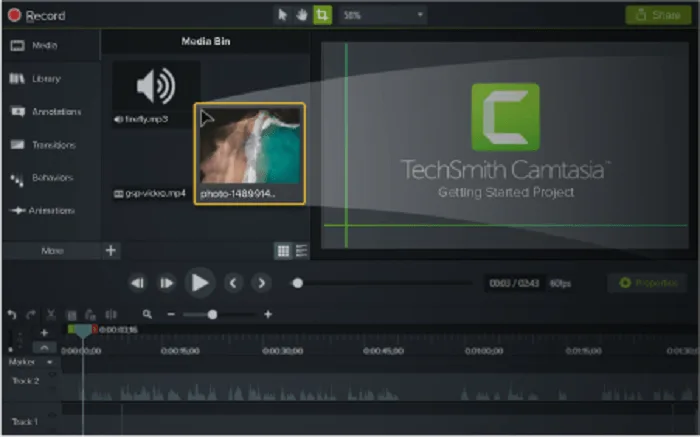Split the clip at playhead
This screenshot has width=700, height=437.
pyautogui.click(x=111, y=315)
